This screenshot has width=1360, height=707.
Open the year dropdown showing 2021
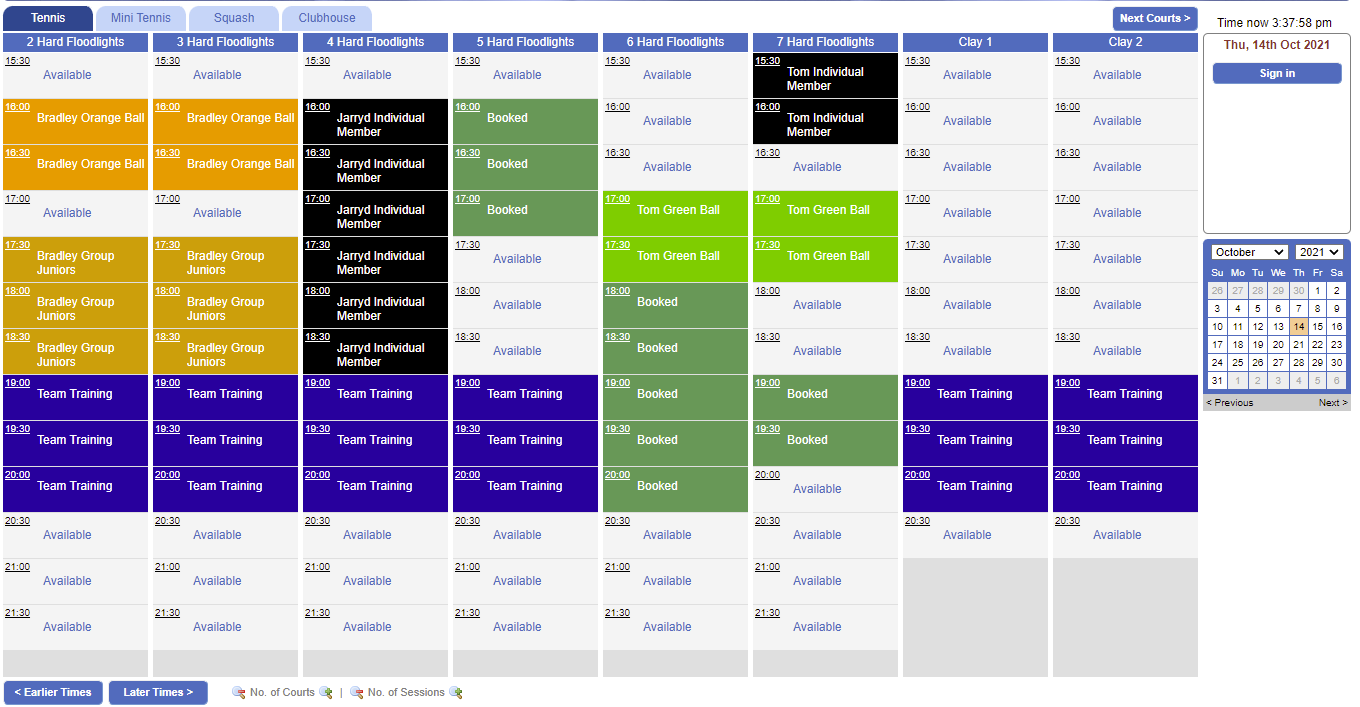(x=1316, y=251)
